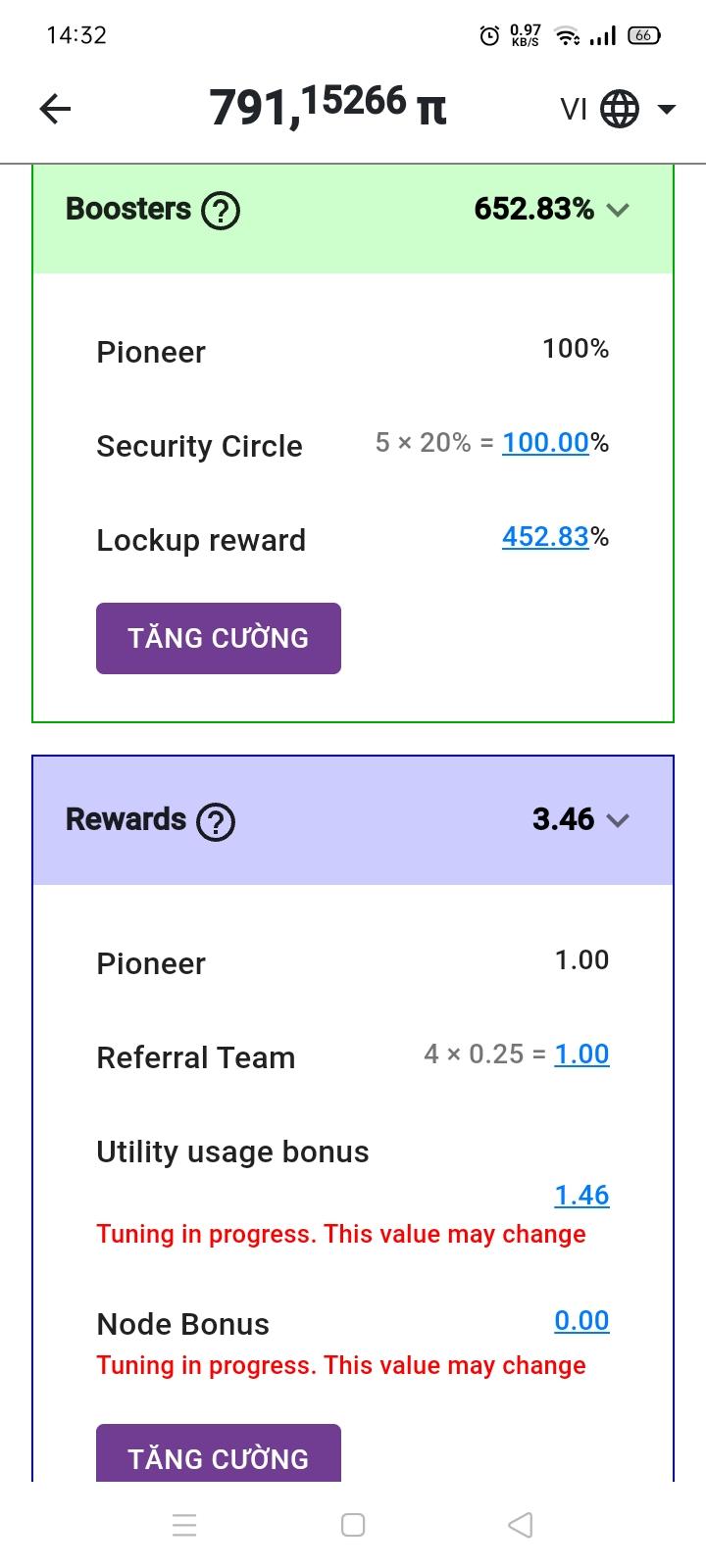Click the Rewards TĂNG CƯỜNG button

tap(219, 1455)
